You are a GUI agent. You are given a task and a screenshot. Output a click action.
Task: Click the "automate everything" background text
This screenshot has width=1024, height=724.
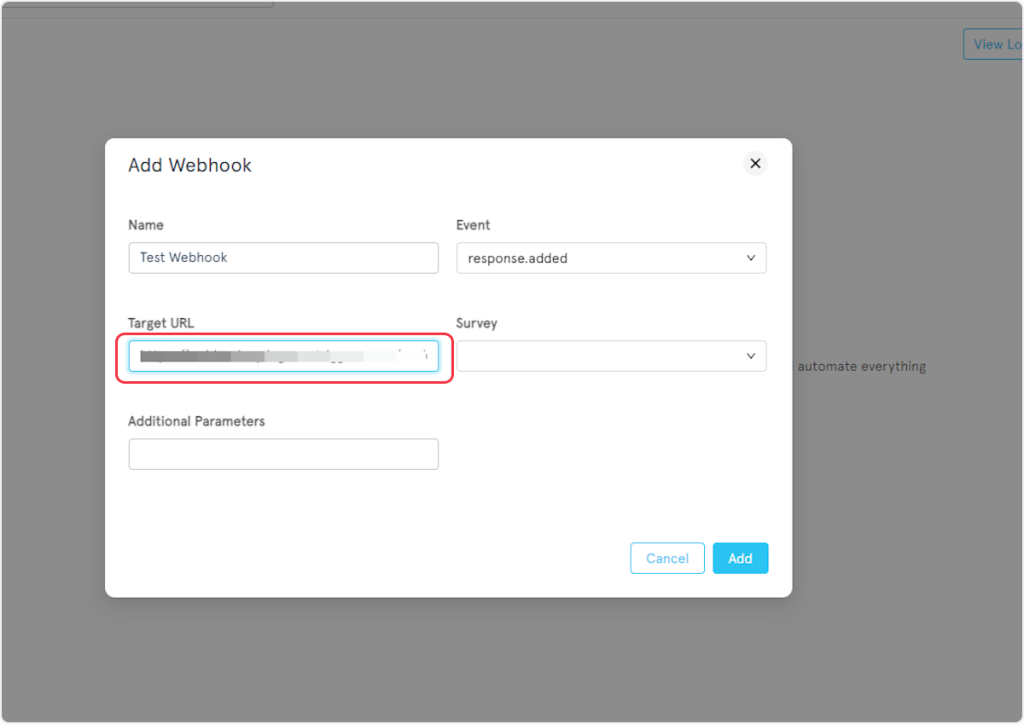coord(861,366)
